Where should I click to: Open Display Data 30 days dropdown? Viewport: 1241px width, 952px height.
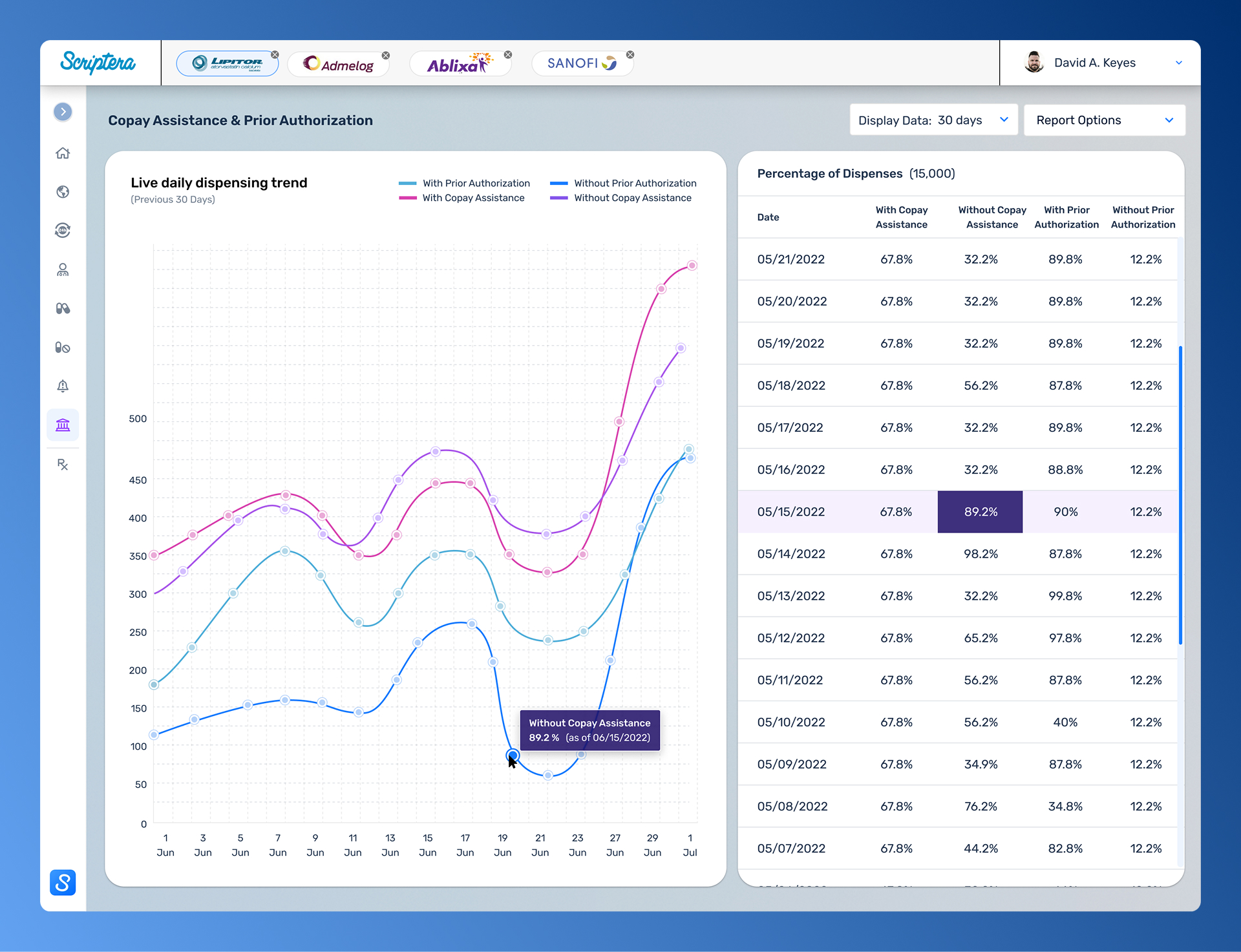tap(933, 120)
